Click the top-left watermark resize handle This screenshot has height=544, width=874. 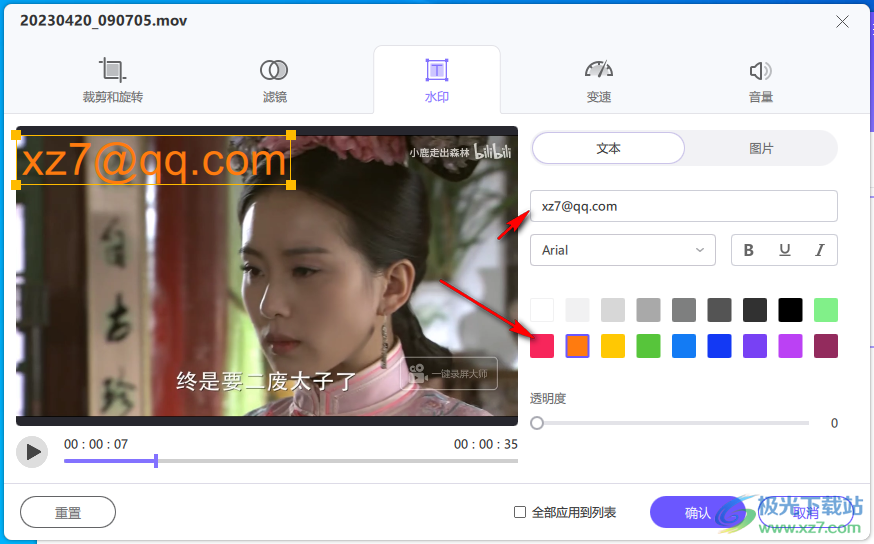[x=16, y=135]
